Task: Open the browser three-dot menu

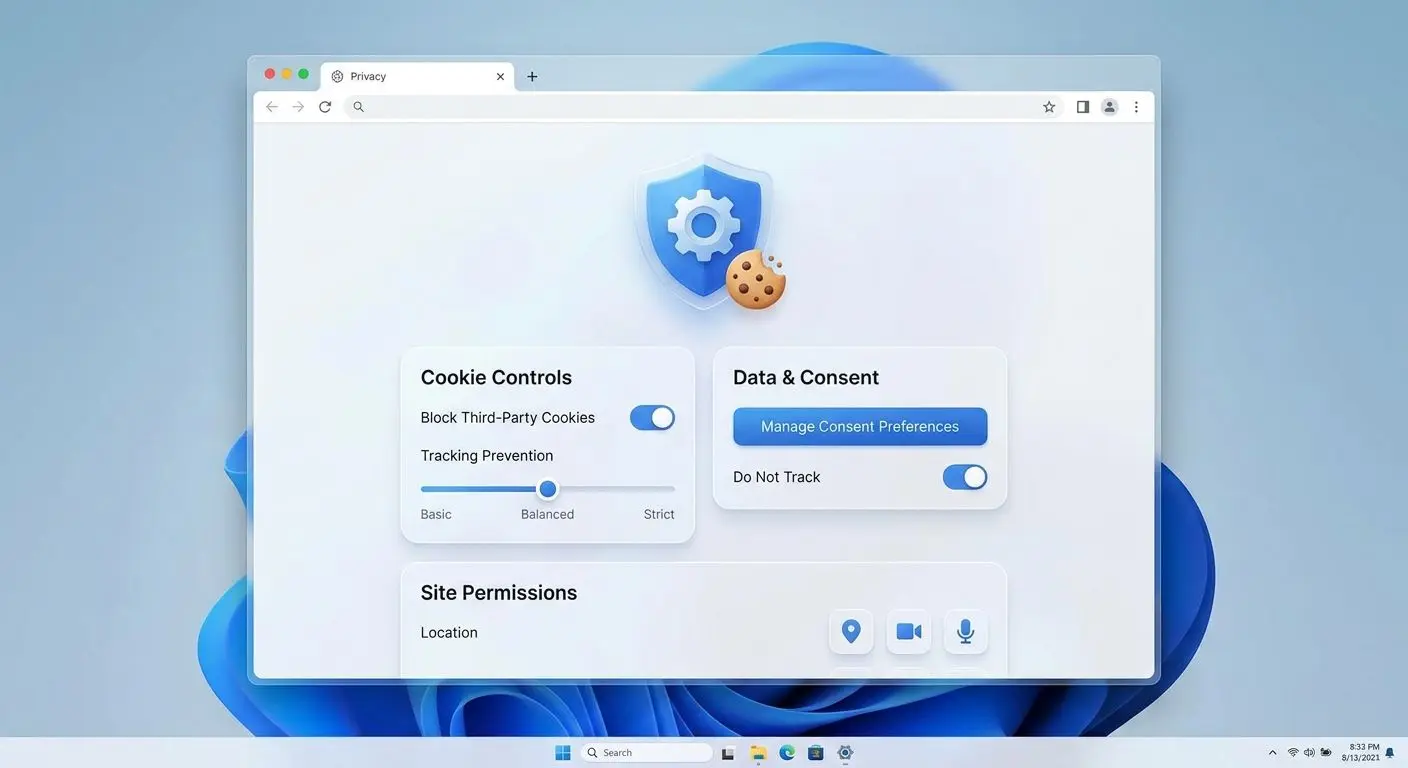Action: pos(1136,107)
